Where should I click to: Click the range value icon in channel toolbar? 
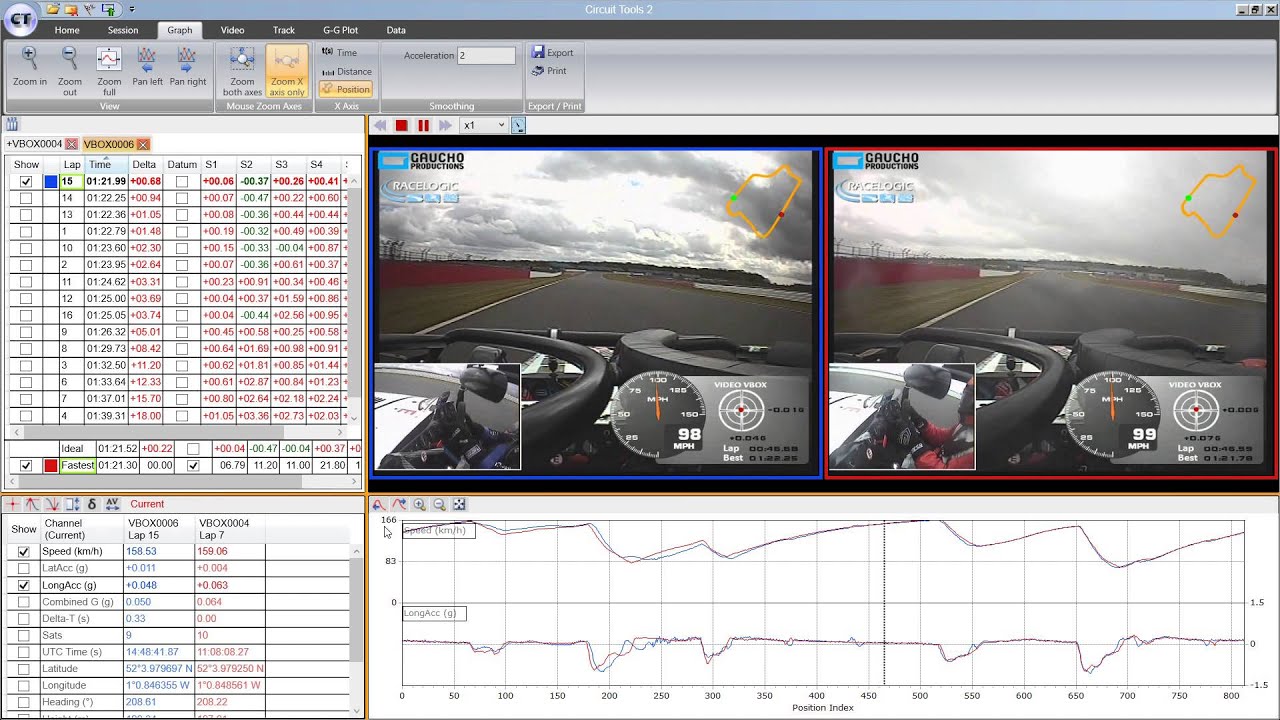(72, 504)
